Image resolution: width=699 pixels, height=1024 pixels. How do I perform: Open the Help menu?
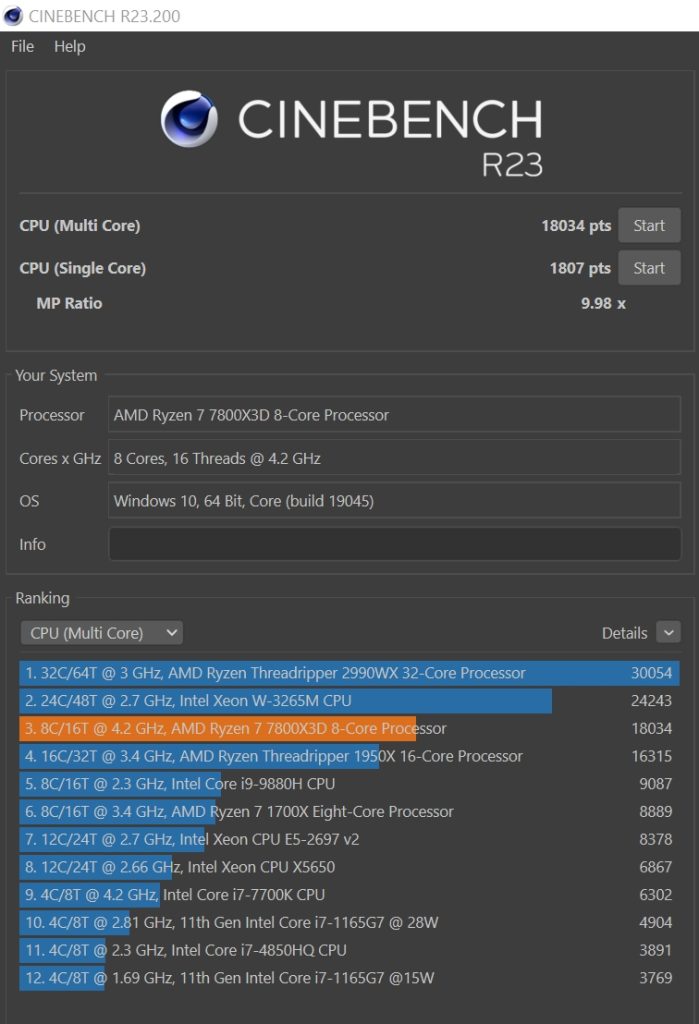(69, 47)
